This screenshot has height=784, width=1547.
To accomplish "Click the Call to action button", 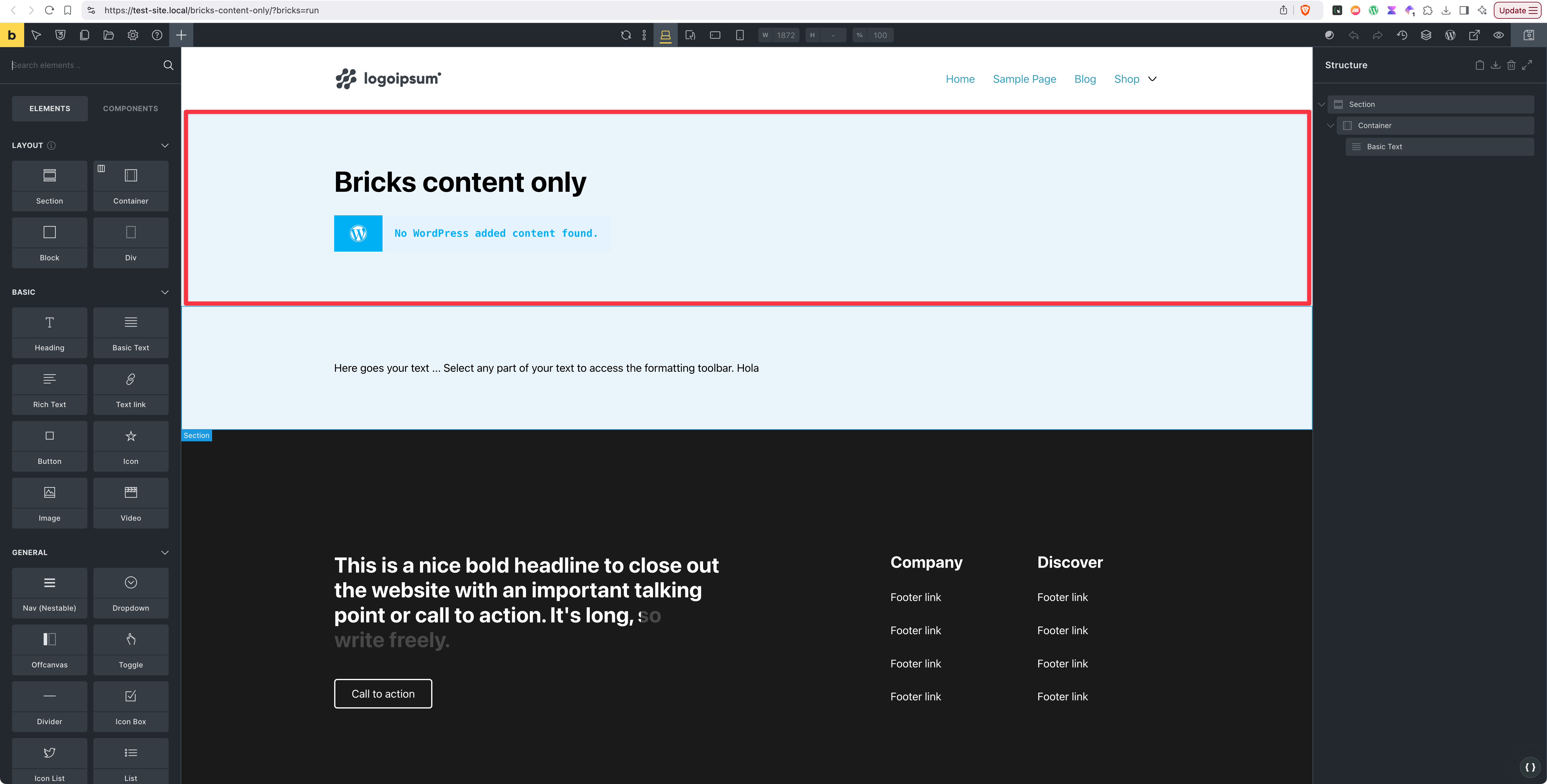I will [383, 693].
